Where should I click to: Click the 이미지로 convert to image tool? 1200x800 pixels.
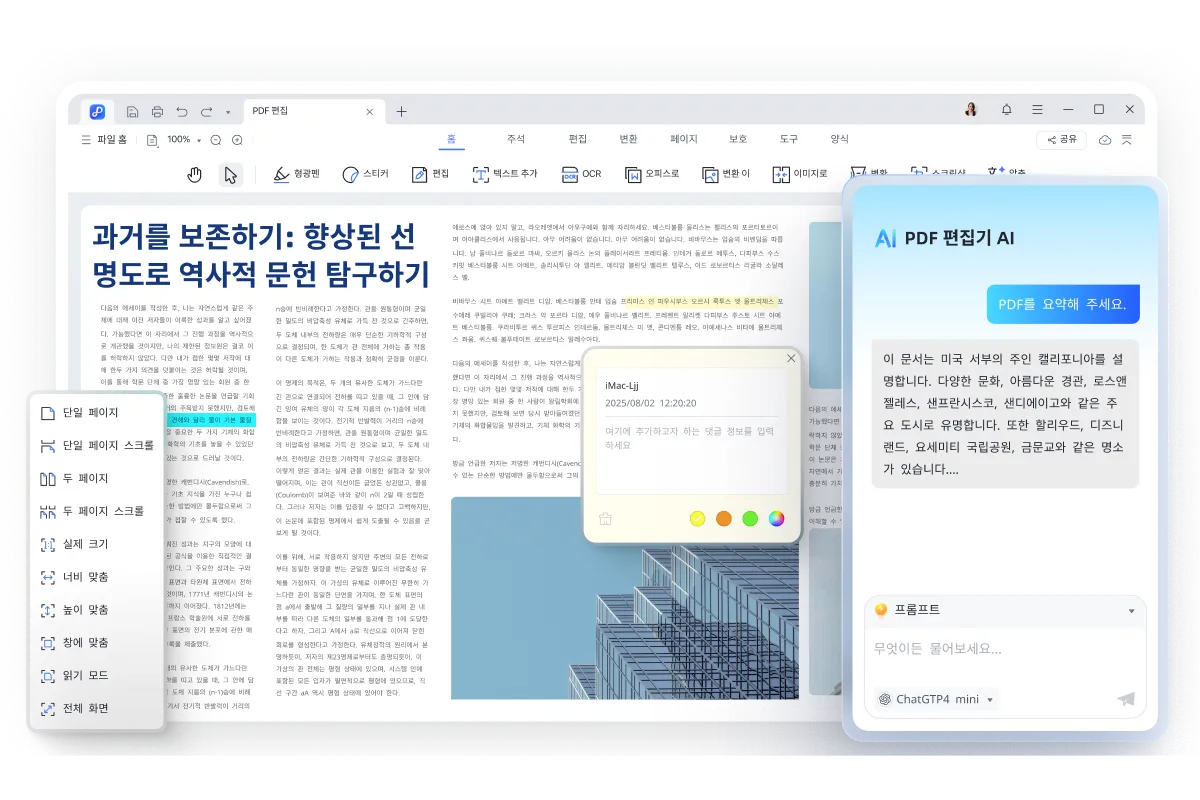coord(800,174)
